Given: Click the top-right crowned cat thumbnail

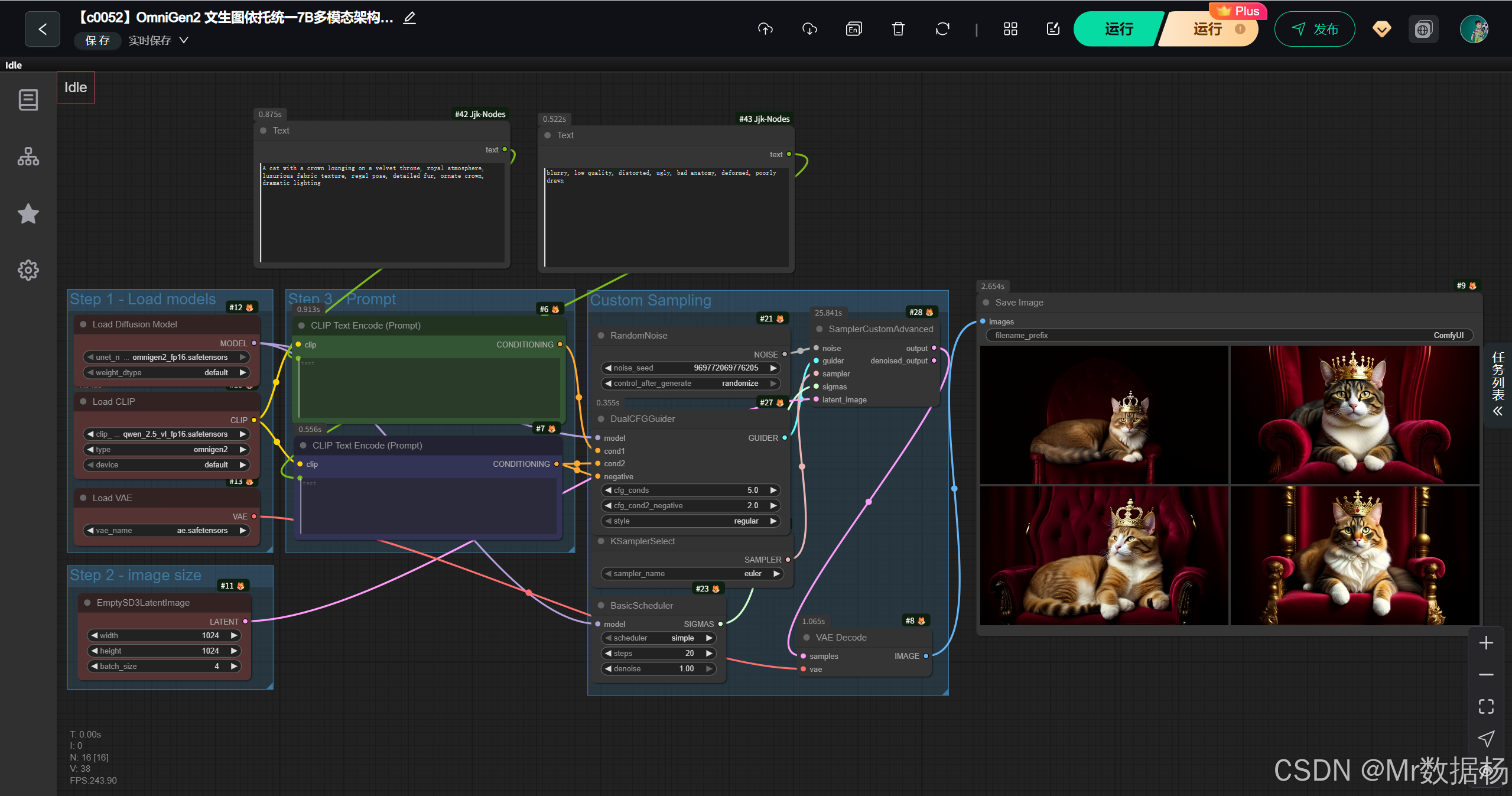Looking at the screenshot, I should point(1354,415).
